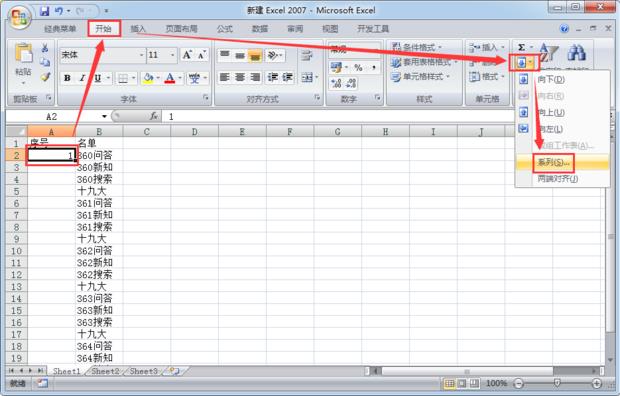Viewport: 620px width, 396px height.
Task: Switch to Page Break Preview
Action: (x=474, y=383)
